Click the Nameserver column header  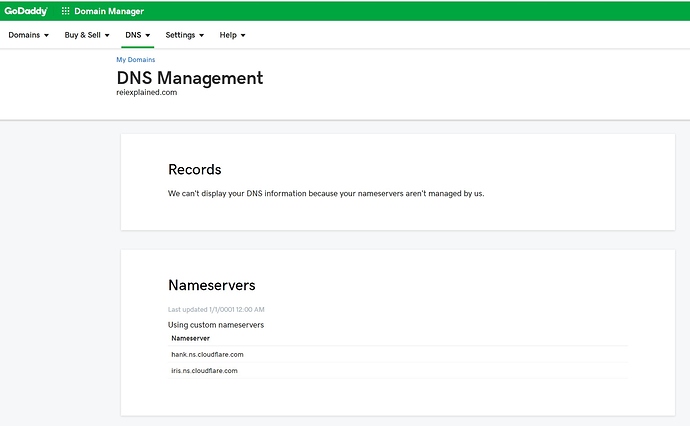click(191, 338)
